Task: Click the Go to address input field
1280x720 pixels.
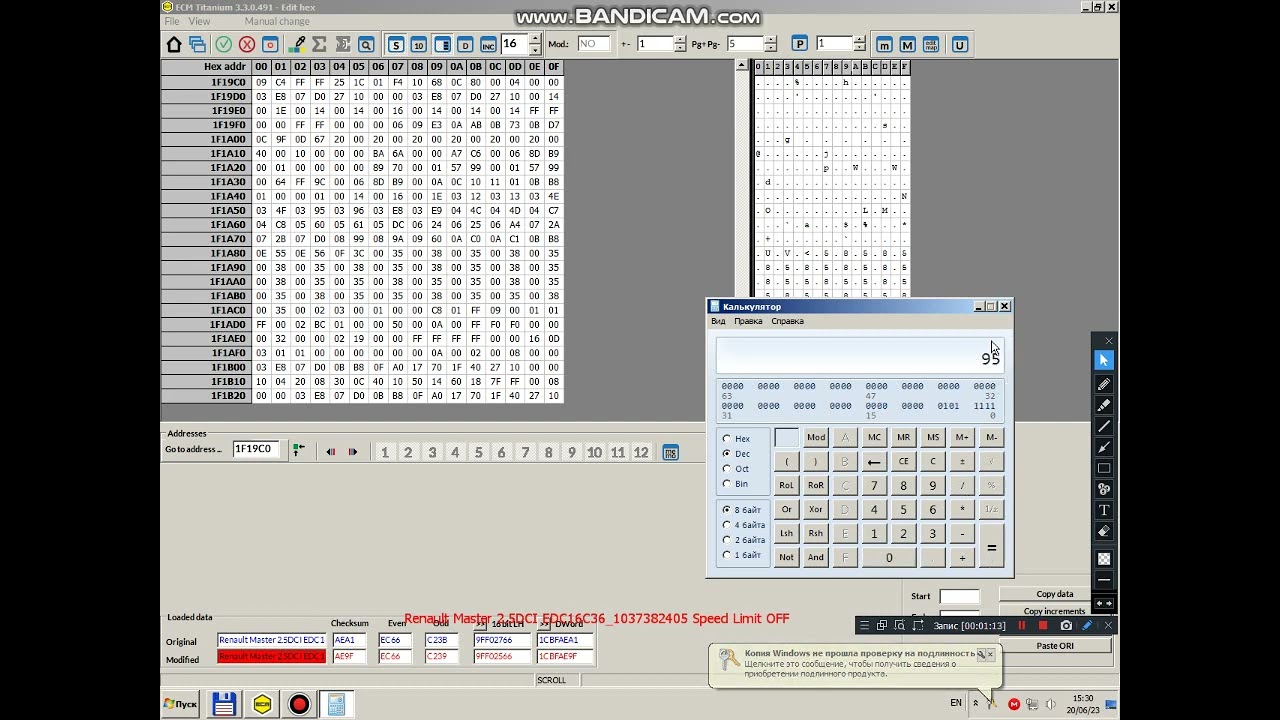Action: [x=257, y=450]
